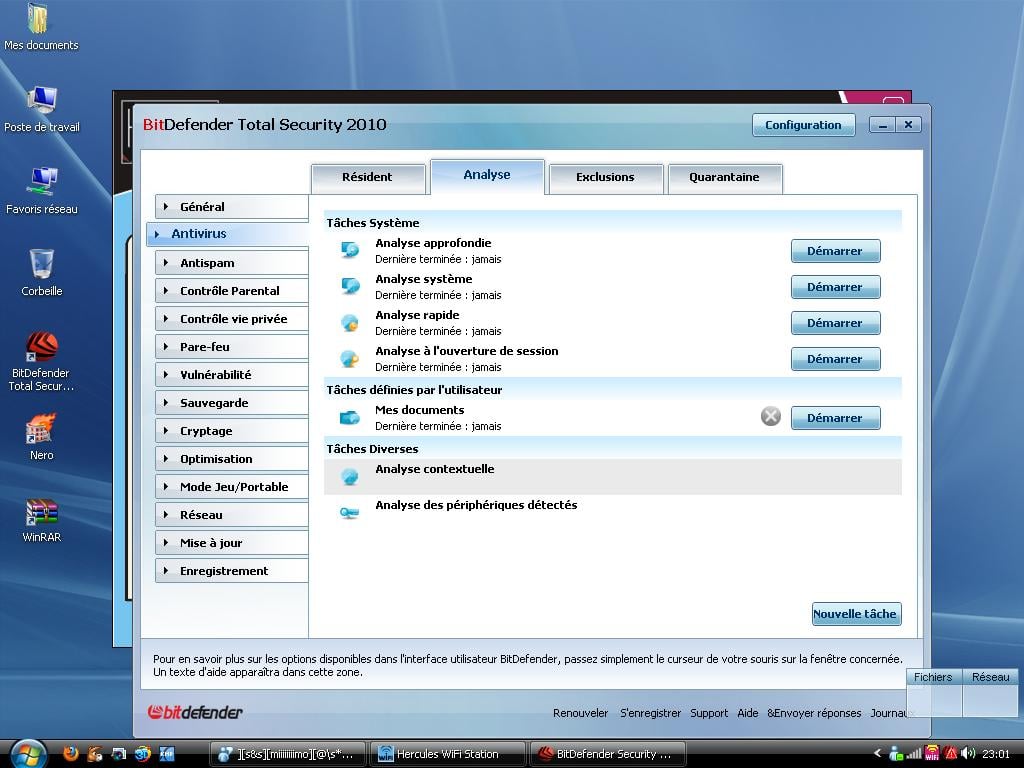Image resolution: width=1024 pixels, height=768 pixels.
Task: Open the Mode Jeu/Portable section
Action: pyautogui.click(x=231, y=487)
